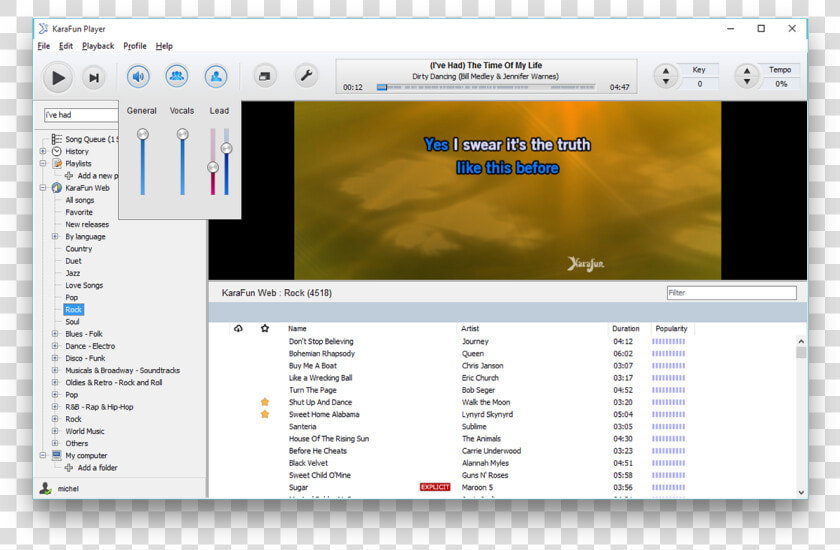The height and width of the screenshot is (550, 840).
Task: Open the lead vocal volume icon
Action: [x=216, y=77]
